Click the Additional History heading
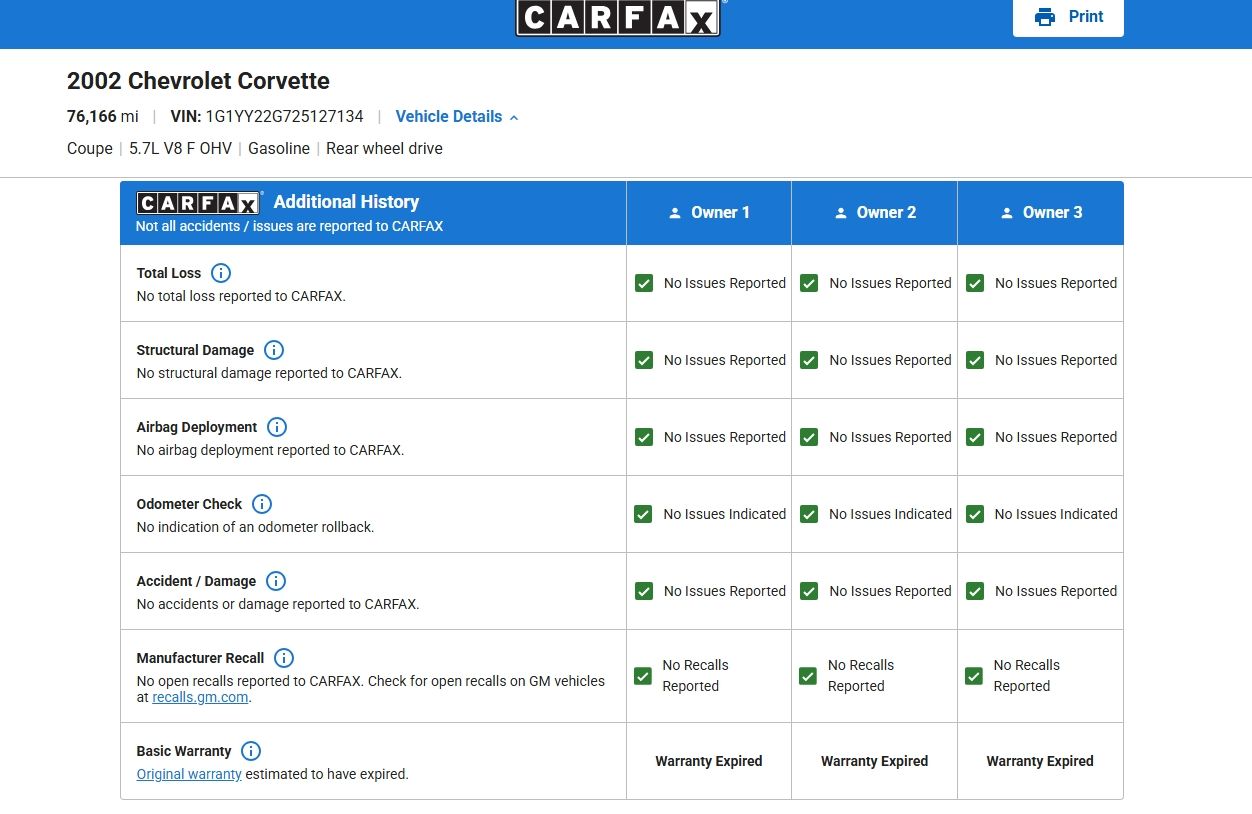The image size is (1252, 814). 346,201
